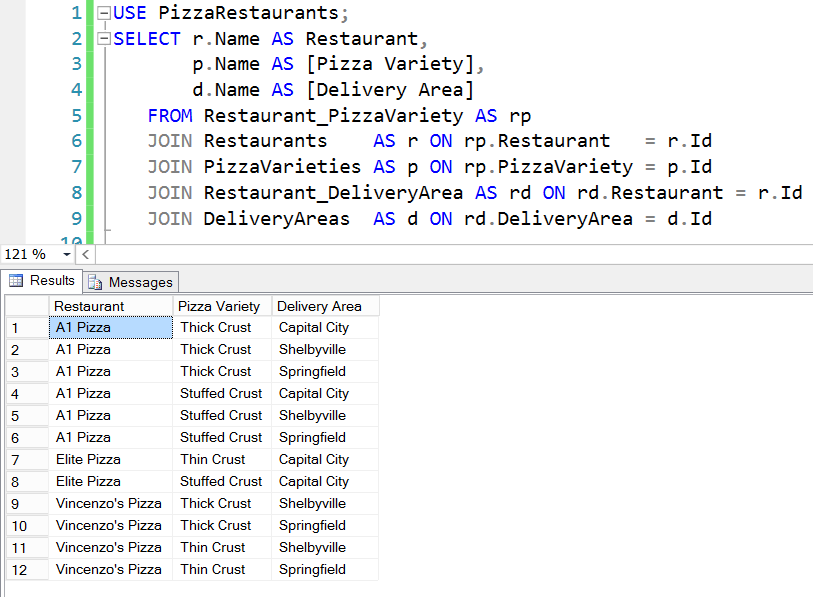Click the SELECT keyword on line 2
This screenshot has width=813, height=597.
147,38
